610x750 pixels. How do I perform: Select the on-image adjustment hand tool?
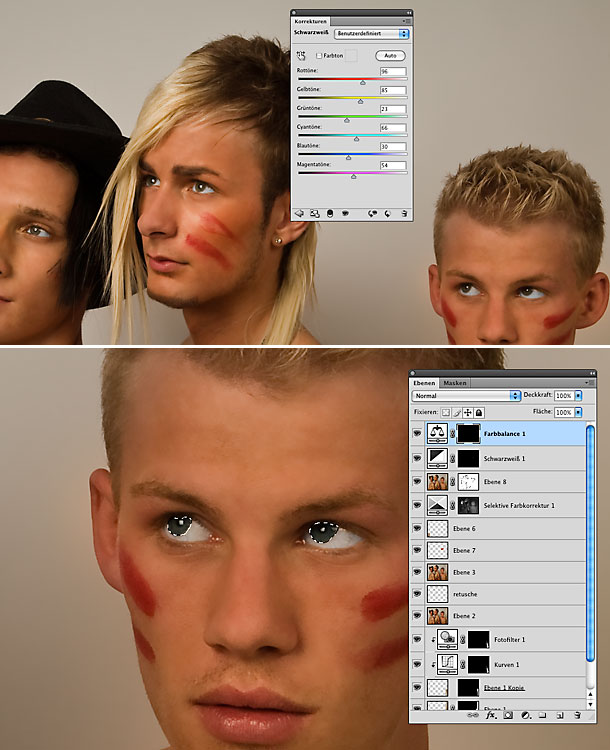[x=301, y=56]
